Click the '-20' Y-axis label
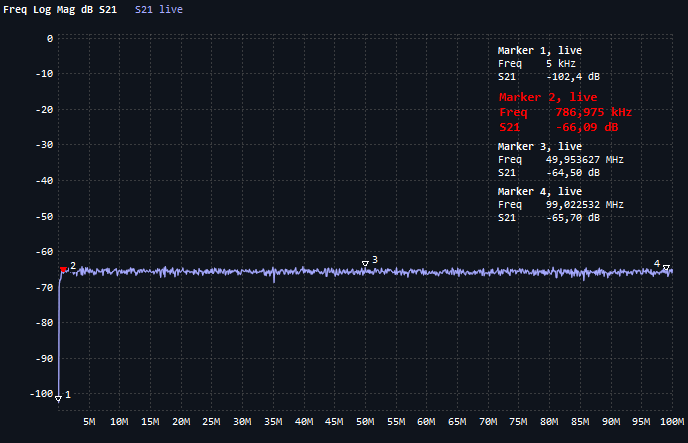This screenshot has height=443, width=688. point(44,110)
